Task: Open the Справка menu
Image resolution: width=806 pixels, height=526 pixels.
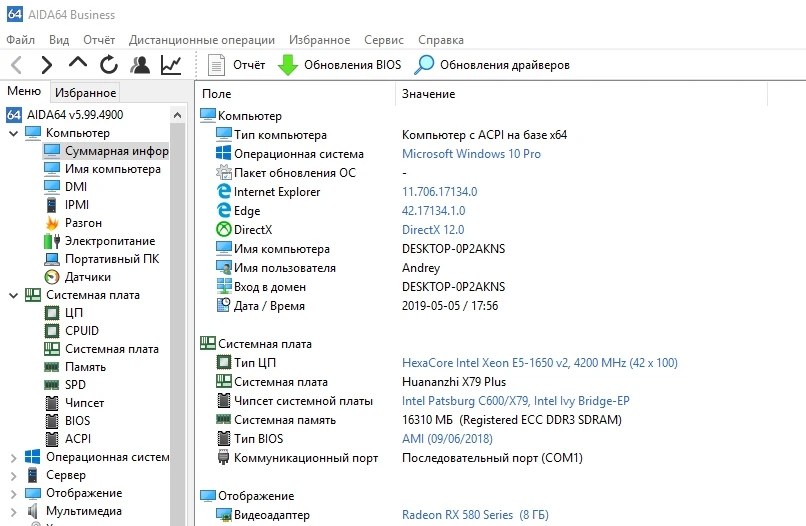Action: tap(441, 40)
